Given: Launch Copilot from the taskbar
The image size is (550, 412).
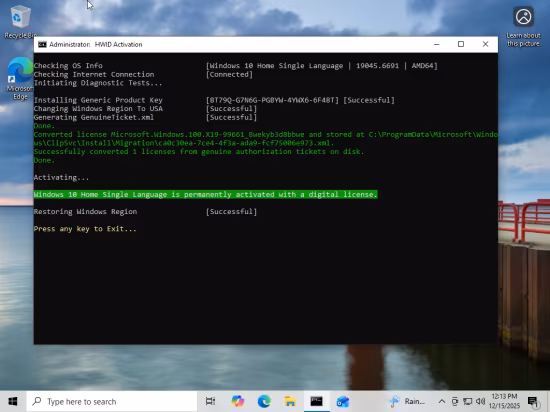Looking at the screenshot, I should click(238, 401).
